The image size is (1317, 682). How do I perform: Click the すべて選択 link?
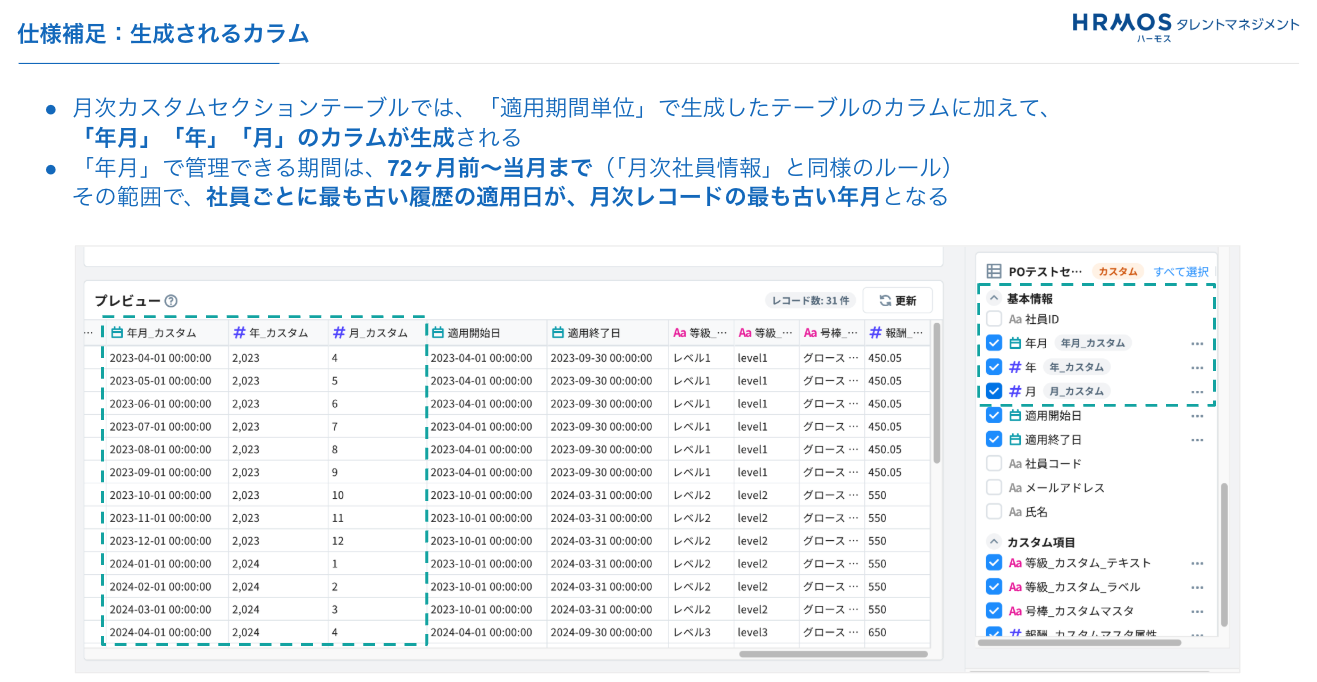click(x=1180, y=271)
